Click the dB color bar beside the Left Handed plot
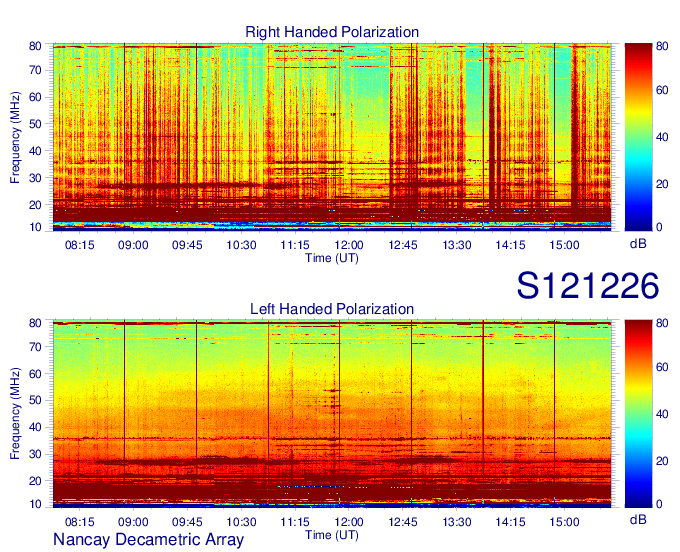 tap(638, 414)
